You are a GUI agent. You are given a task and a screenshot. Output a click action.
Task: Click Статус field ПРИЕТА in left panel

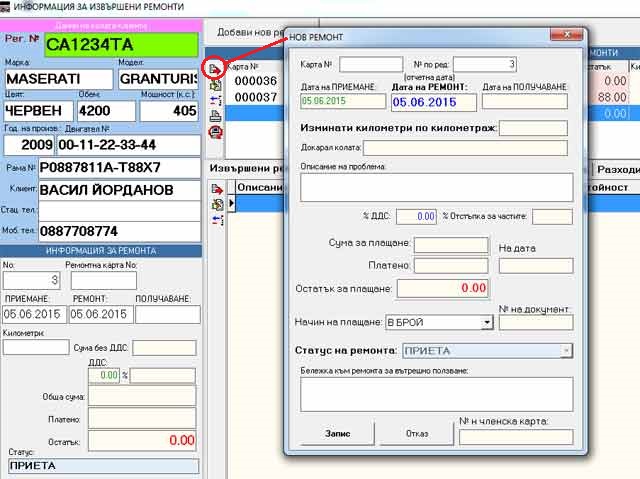[104, 466]
